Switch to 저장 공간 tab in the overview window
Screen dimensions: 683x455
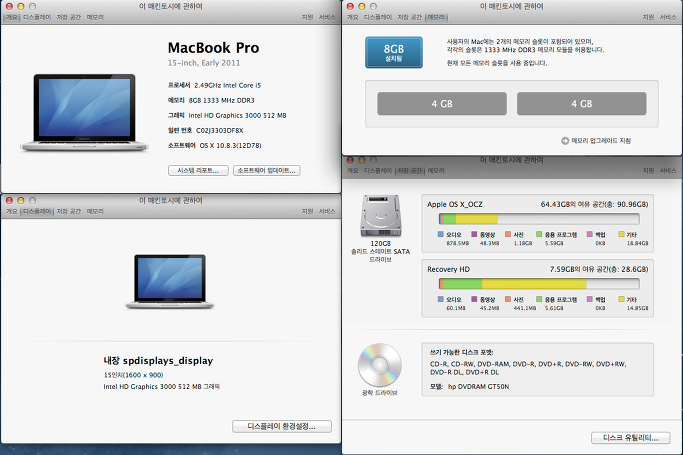[x=69, y=17]
